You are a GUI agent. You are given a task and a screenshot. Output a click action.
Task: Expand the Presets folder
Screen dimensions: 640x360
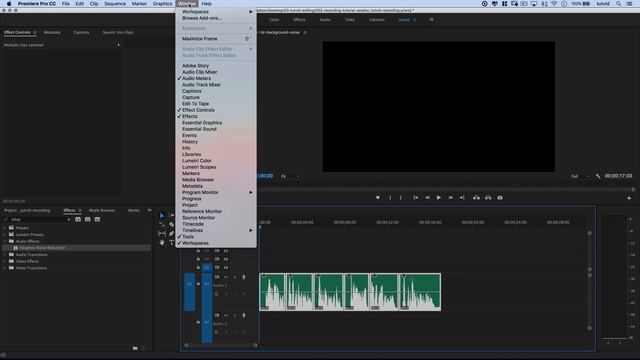pyautogui.click(x=5, y=228)
